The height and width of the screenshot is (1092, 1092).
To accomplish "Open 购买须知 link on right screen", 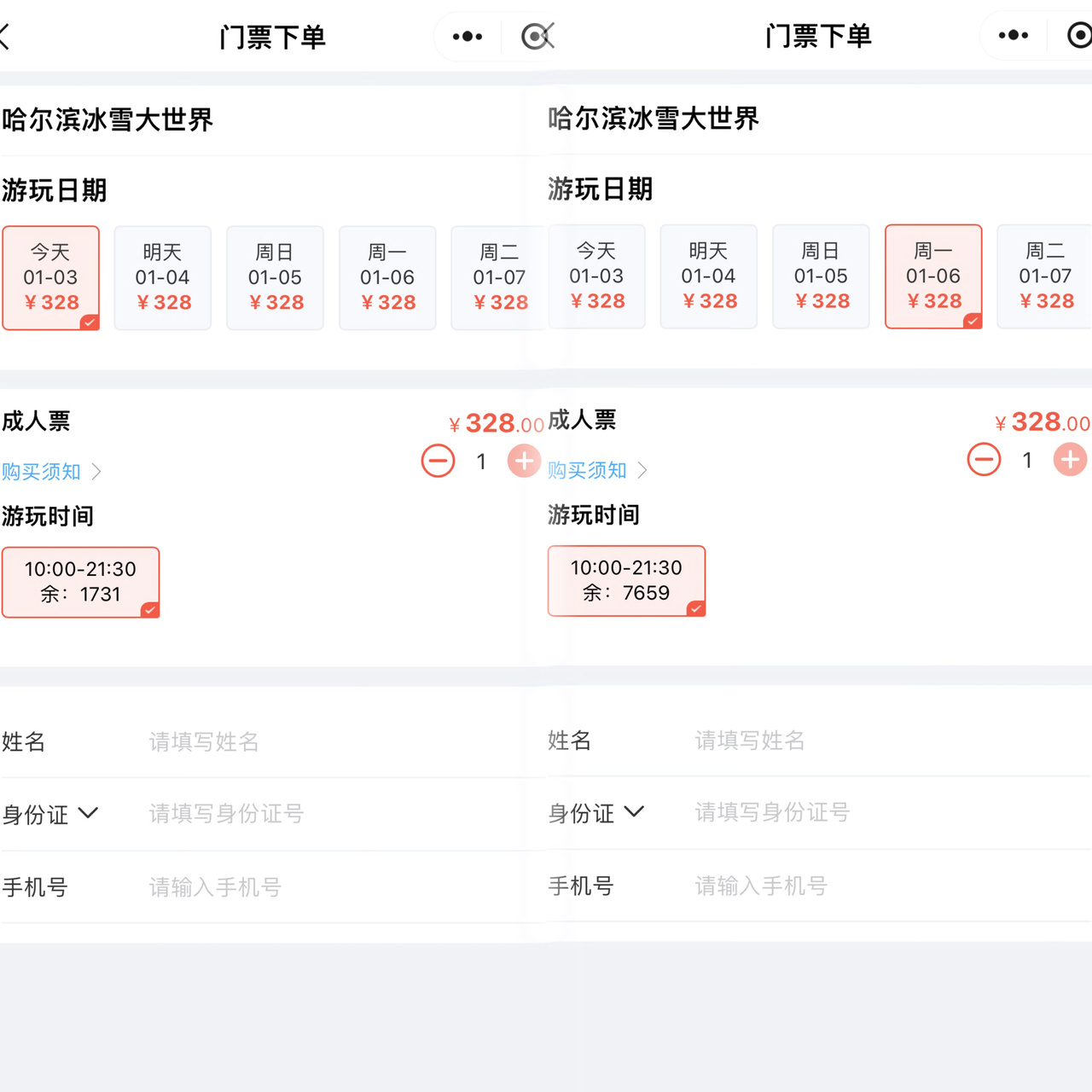I will pyautogui.click(x=597, y=470).
